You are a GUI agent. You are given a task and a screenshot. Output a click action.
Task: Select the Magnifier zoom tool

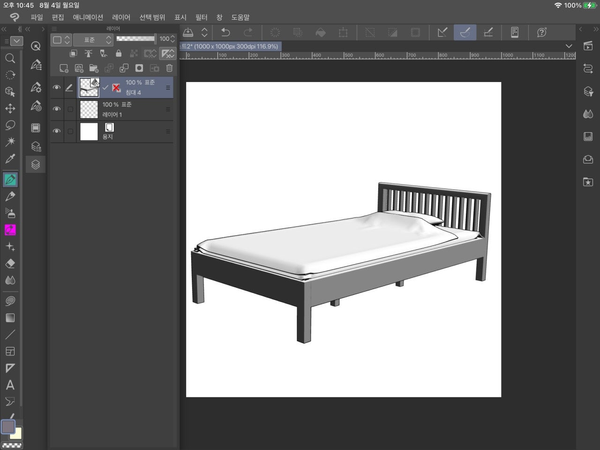click(11, 59)
